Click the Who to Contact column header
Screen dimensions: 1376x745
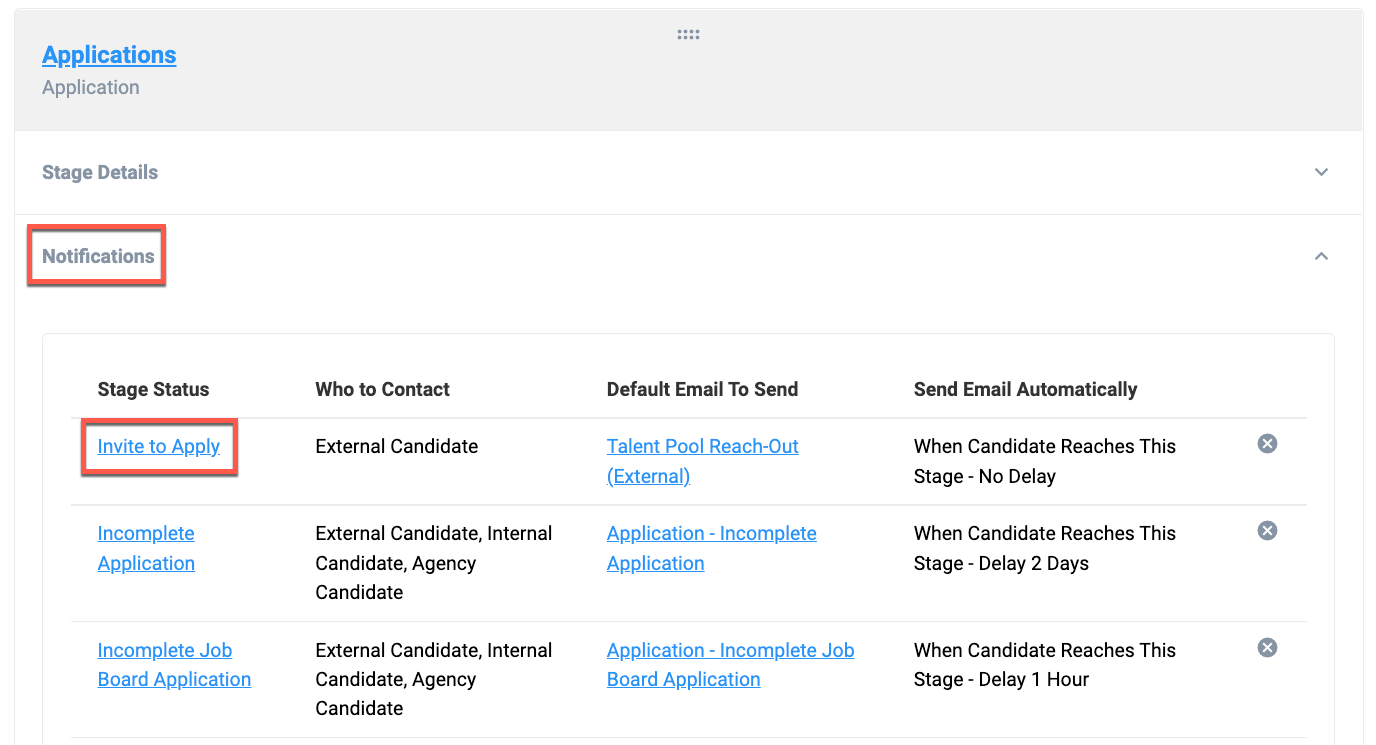point(382,390)
